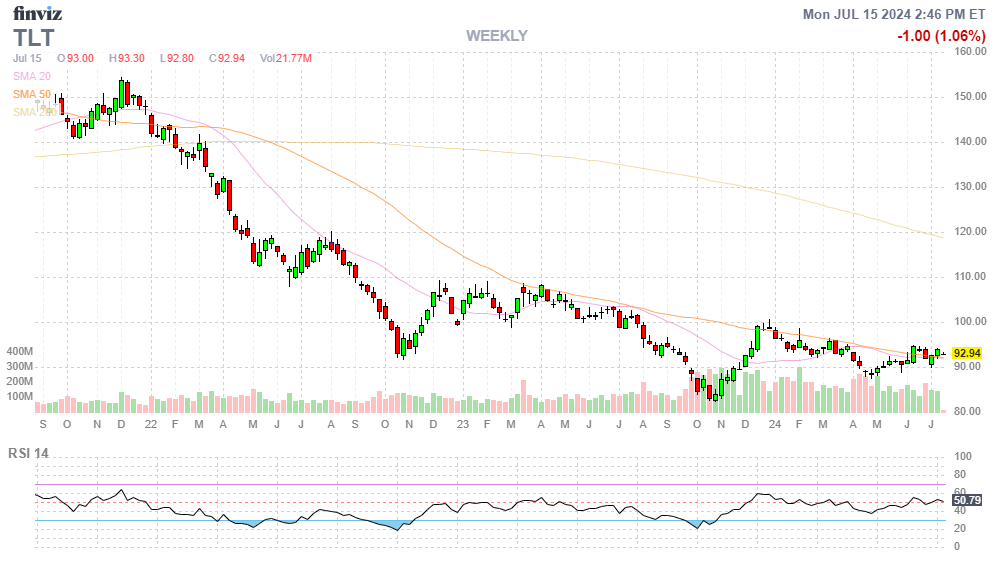Click the SMA 50 legend label
Image resolution: width=999 pixels, height=562 pixels.
[x=32, y=94]
